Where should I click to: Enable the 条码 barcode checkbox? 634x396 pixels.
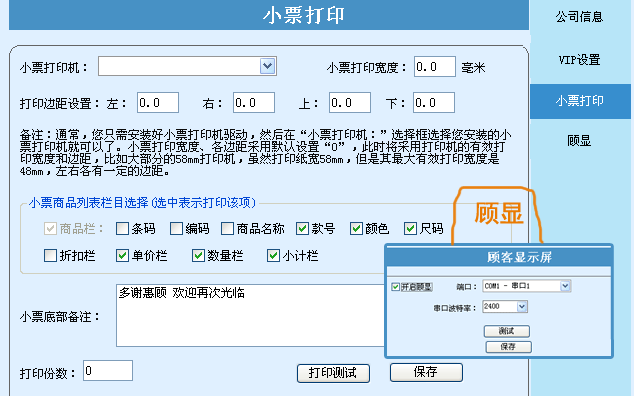[122, 229]
